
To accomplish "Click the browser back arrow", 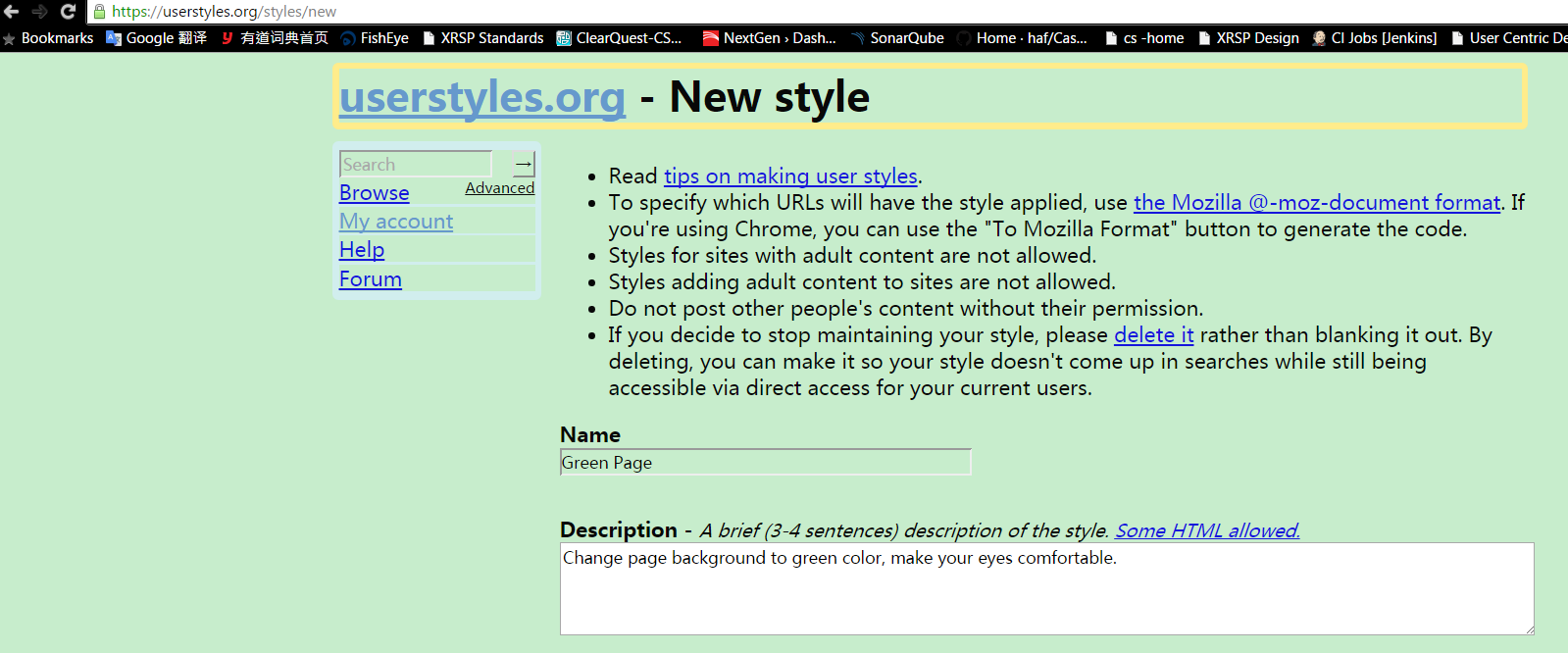I will coord(12,12).
